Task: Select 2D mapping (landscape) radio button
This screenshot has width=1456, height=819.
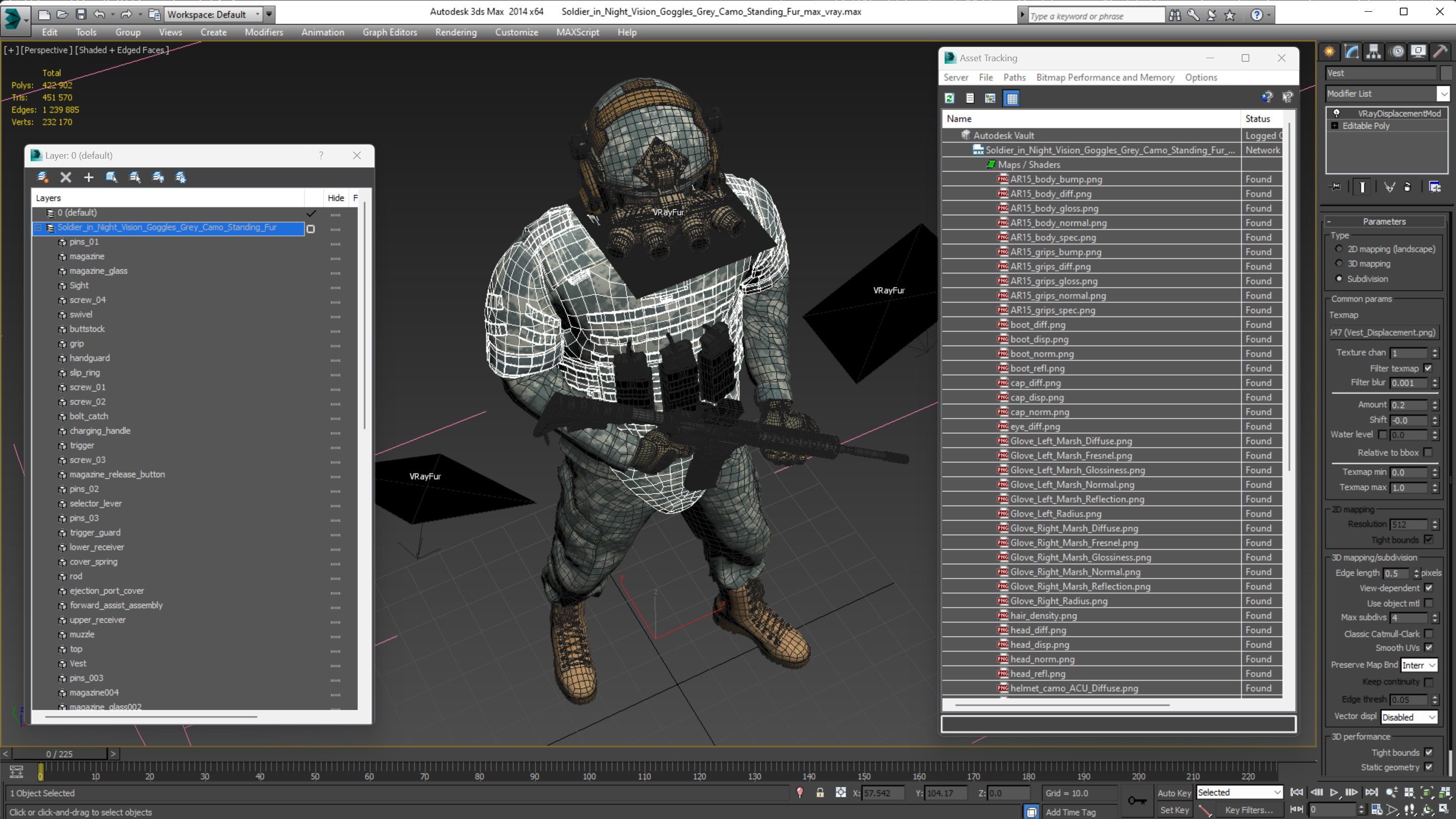Action: click(x=1339, y=249)
